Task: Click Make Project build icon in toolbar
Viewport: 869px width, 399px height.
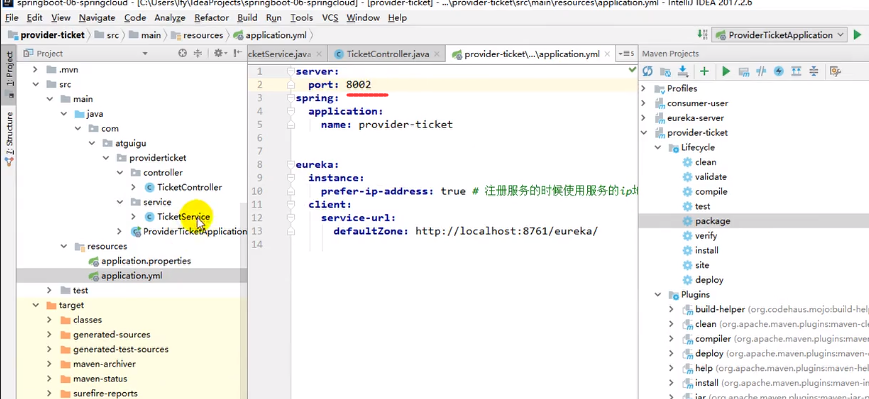Action: [x=703, y=35]
